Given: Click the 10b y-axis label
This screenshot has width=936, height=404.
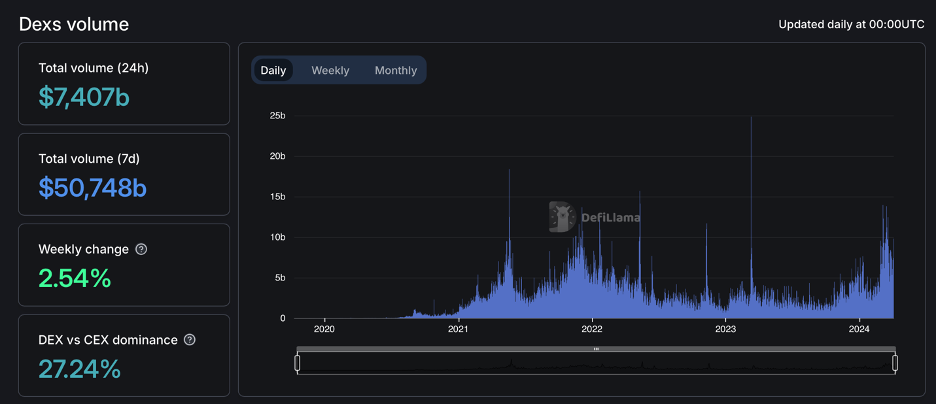Looking at the screenshot, I should [278, 238].
